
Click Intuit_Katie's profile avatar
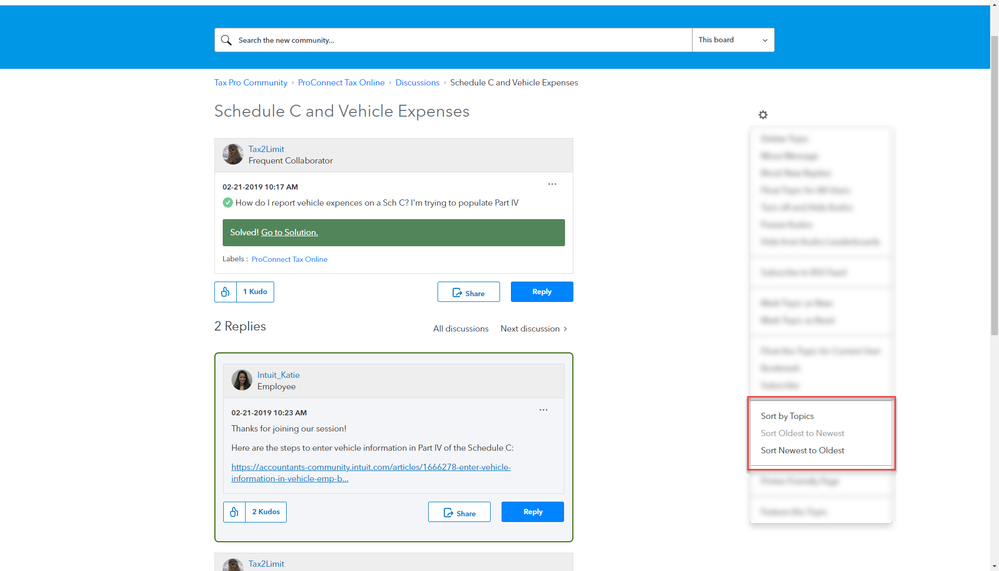coord(242,380)
